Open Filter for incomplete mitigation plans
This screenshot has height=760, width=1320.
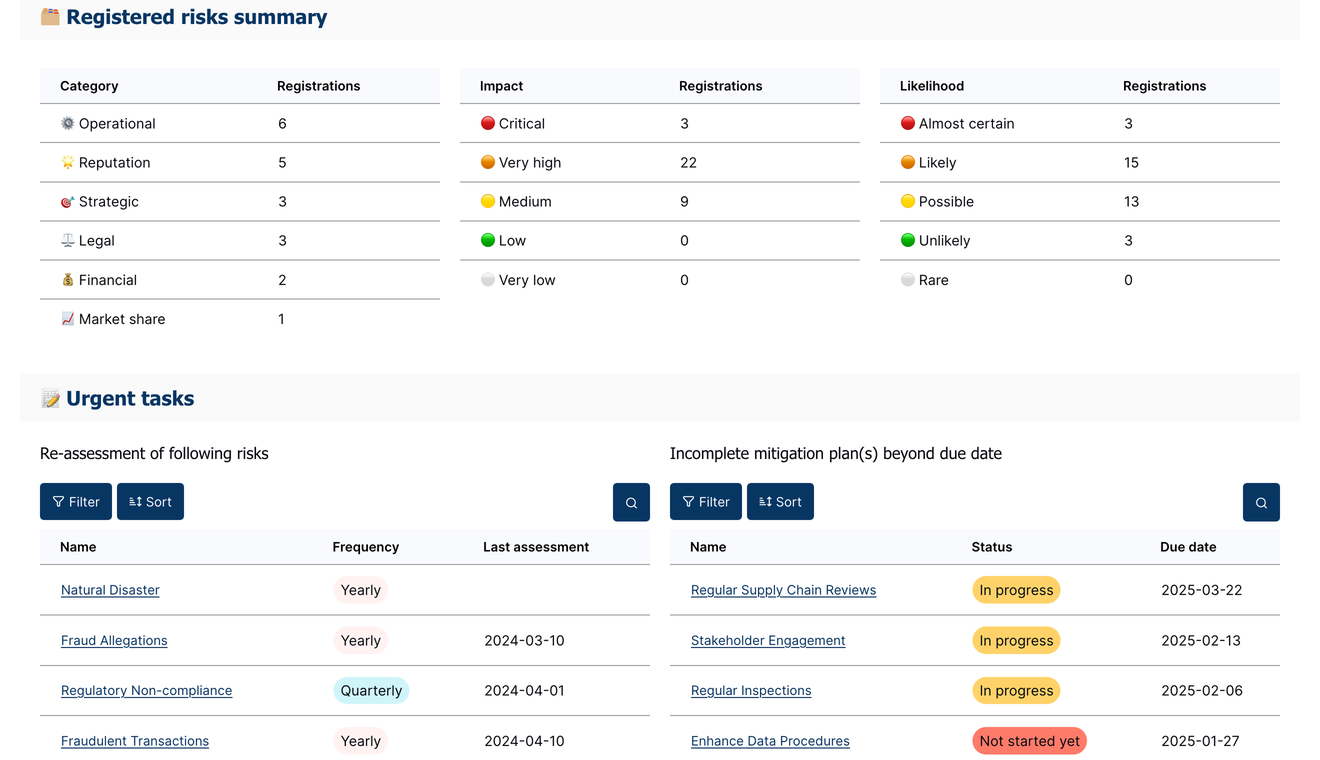pyautogui.click(x=706, y=502)
